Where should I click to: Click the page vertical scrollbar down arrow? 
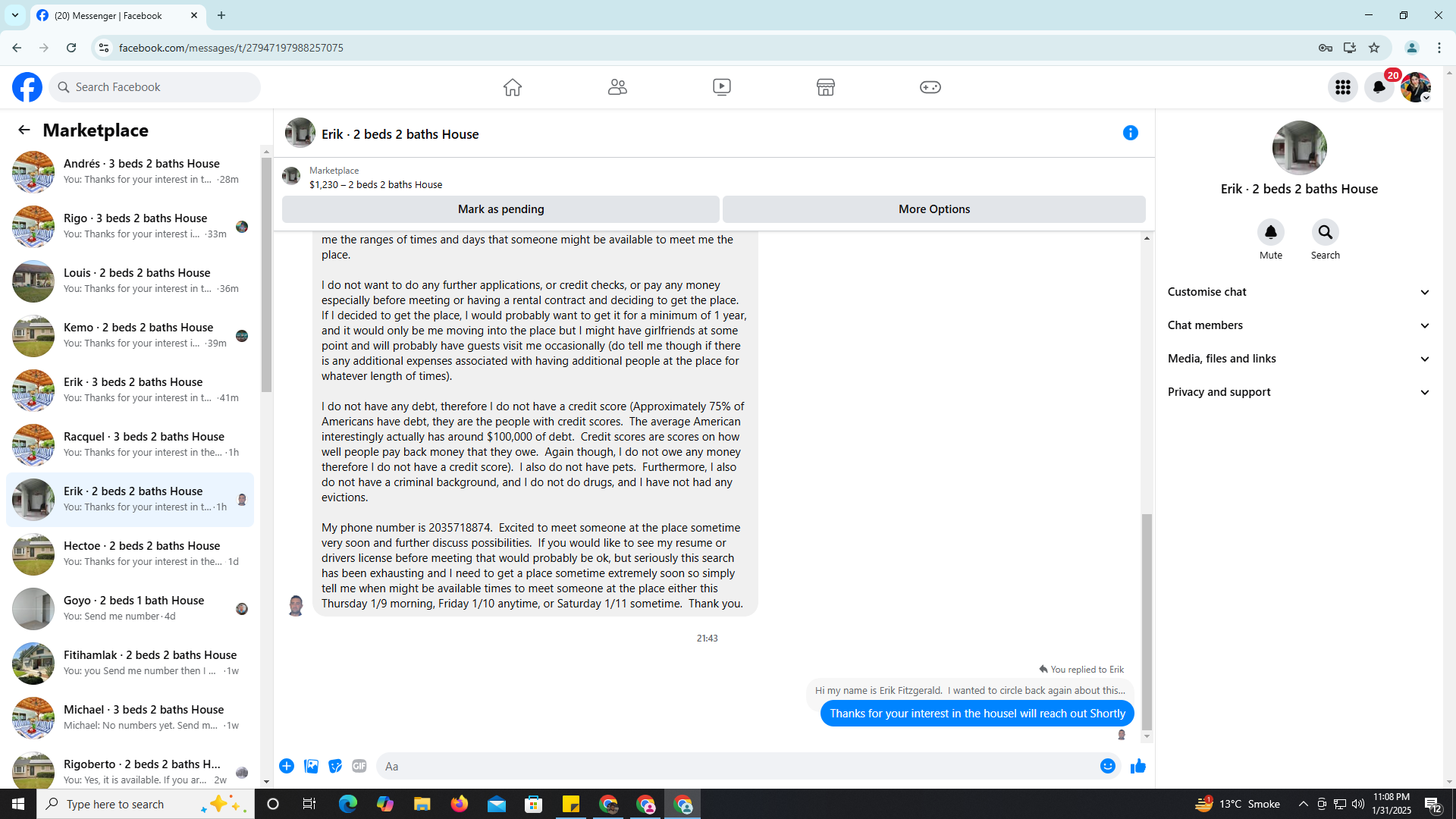pyautogui.click(x=1449, y=782)
